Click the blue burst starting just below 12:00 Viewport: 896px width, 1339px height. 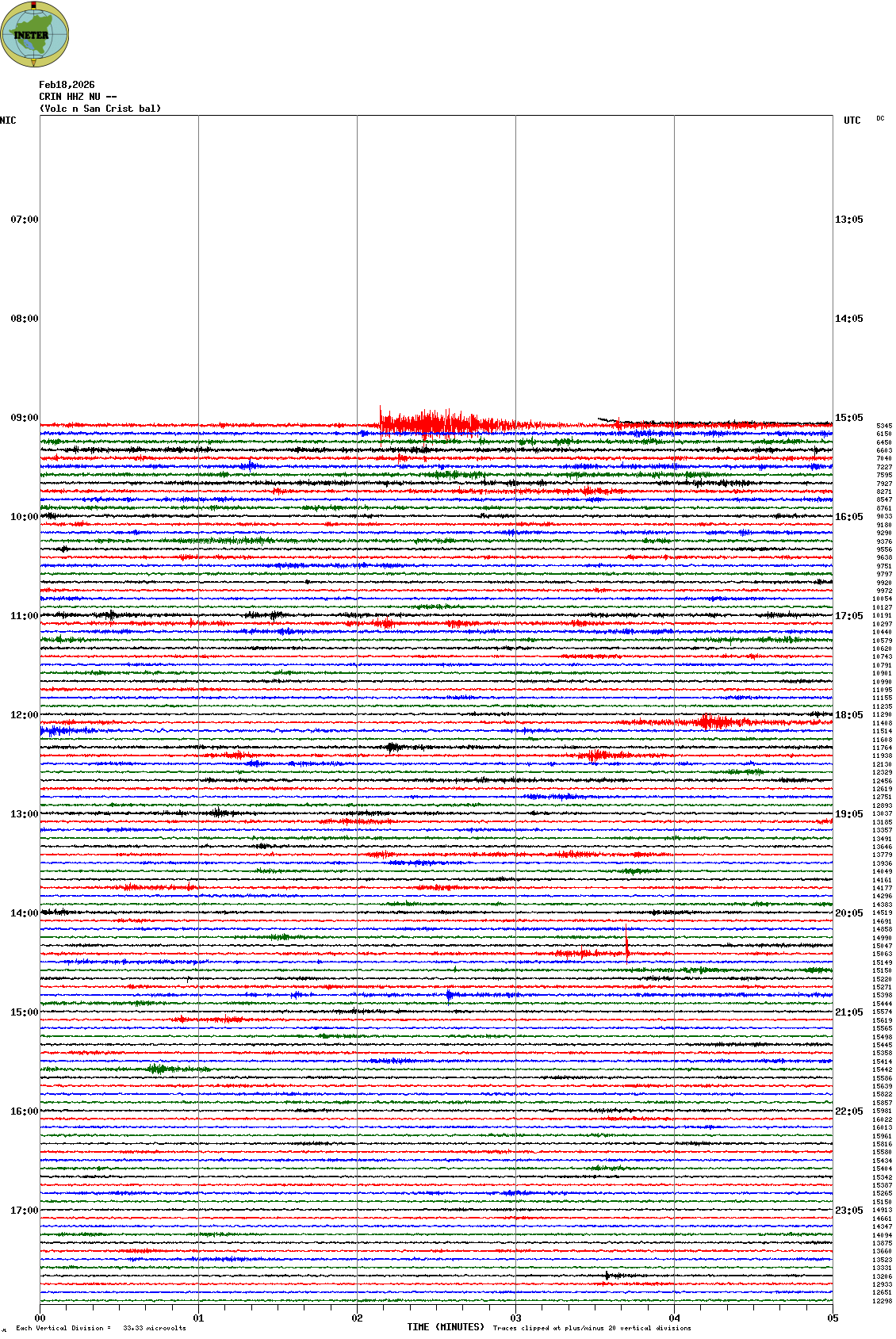(63, 731)
